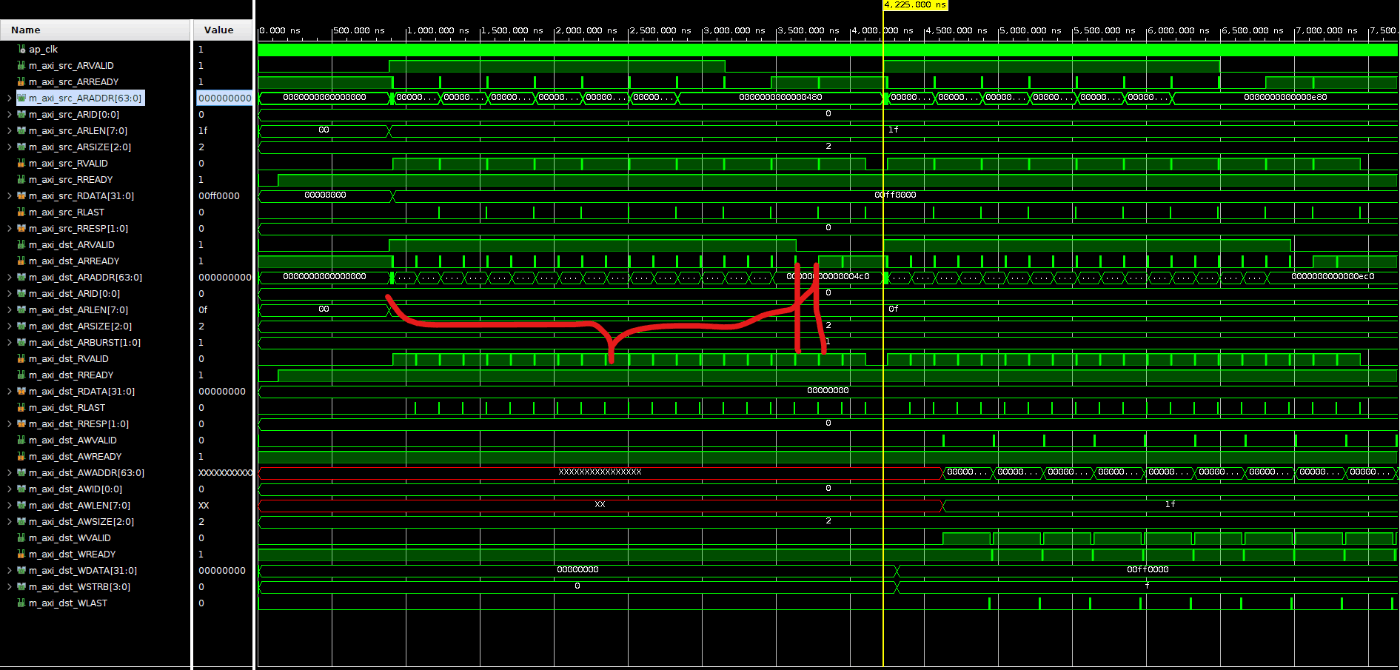Click the m_axi_dst_ARVALID signal icon
This screenshot has width=1400, height=670.
click(x=22, y=245)
